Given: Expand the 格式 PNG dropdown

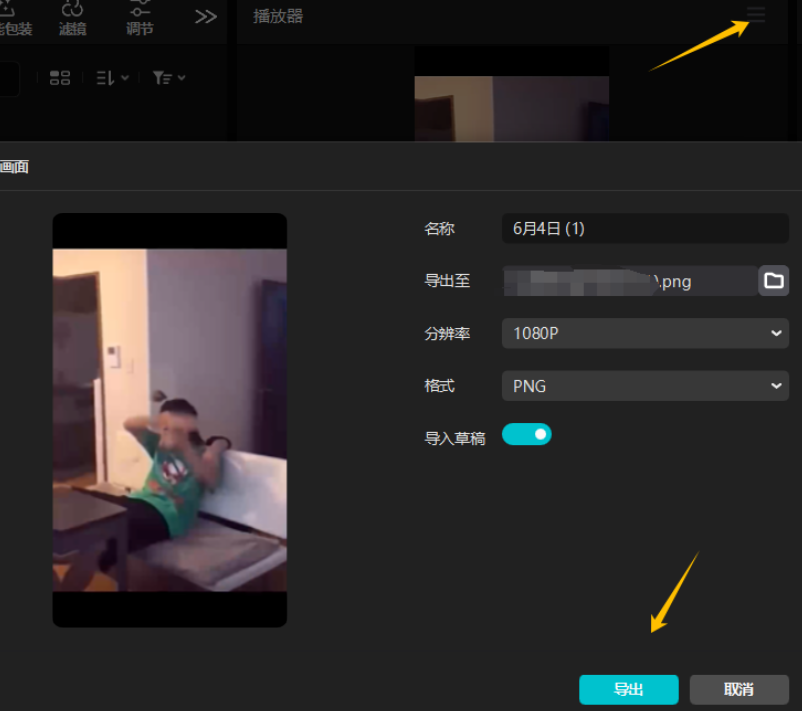Looking at the screenshot, I should point(644,386).
